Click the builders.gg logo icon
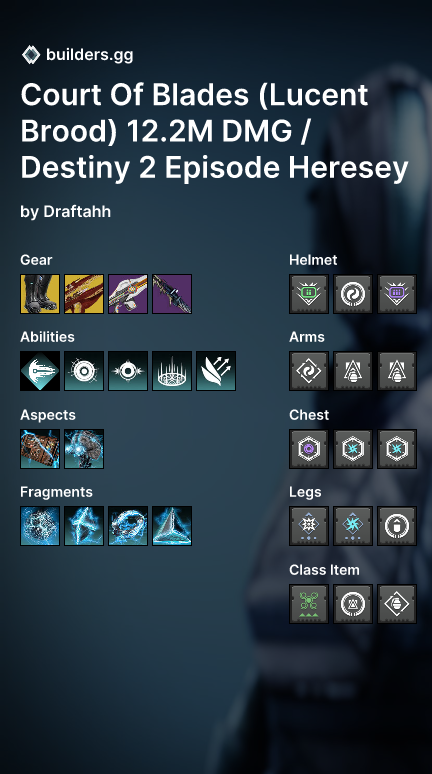 click(x=31, y=55)
